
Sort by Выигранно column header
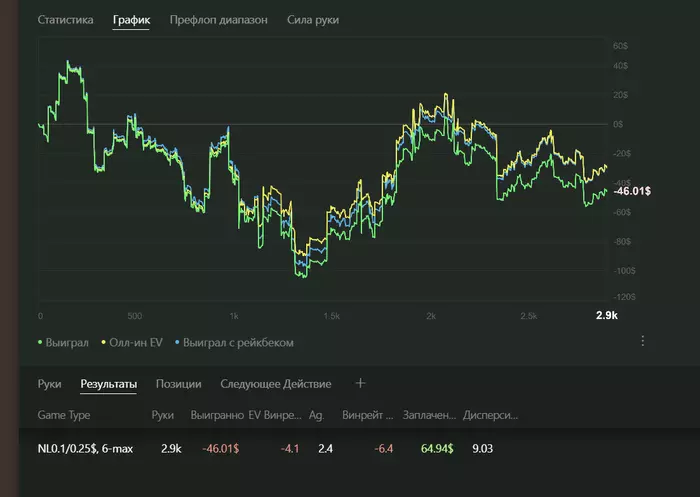coord(215,413)
